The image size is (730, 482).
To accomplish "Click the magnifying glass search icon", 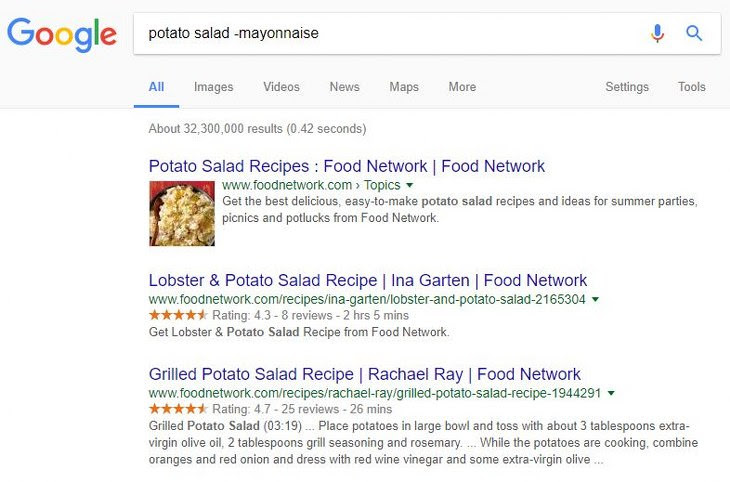I will click(x=694, y=33).
